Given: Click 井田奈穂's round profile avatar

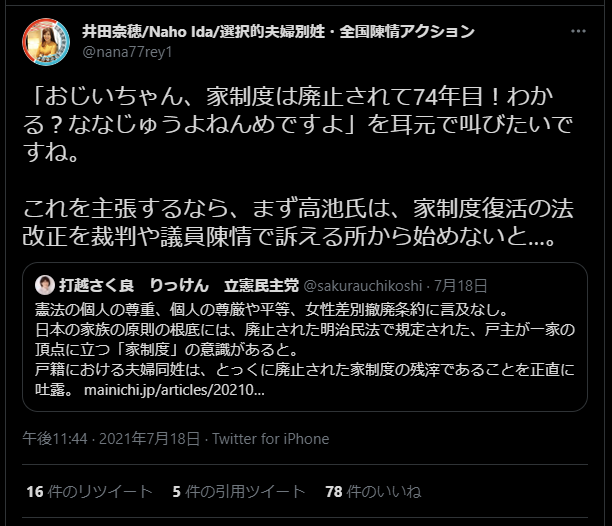Looking at the screenshot, I should pyautogui.click(x=46, y=42).
